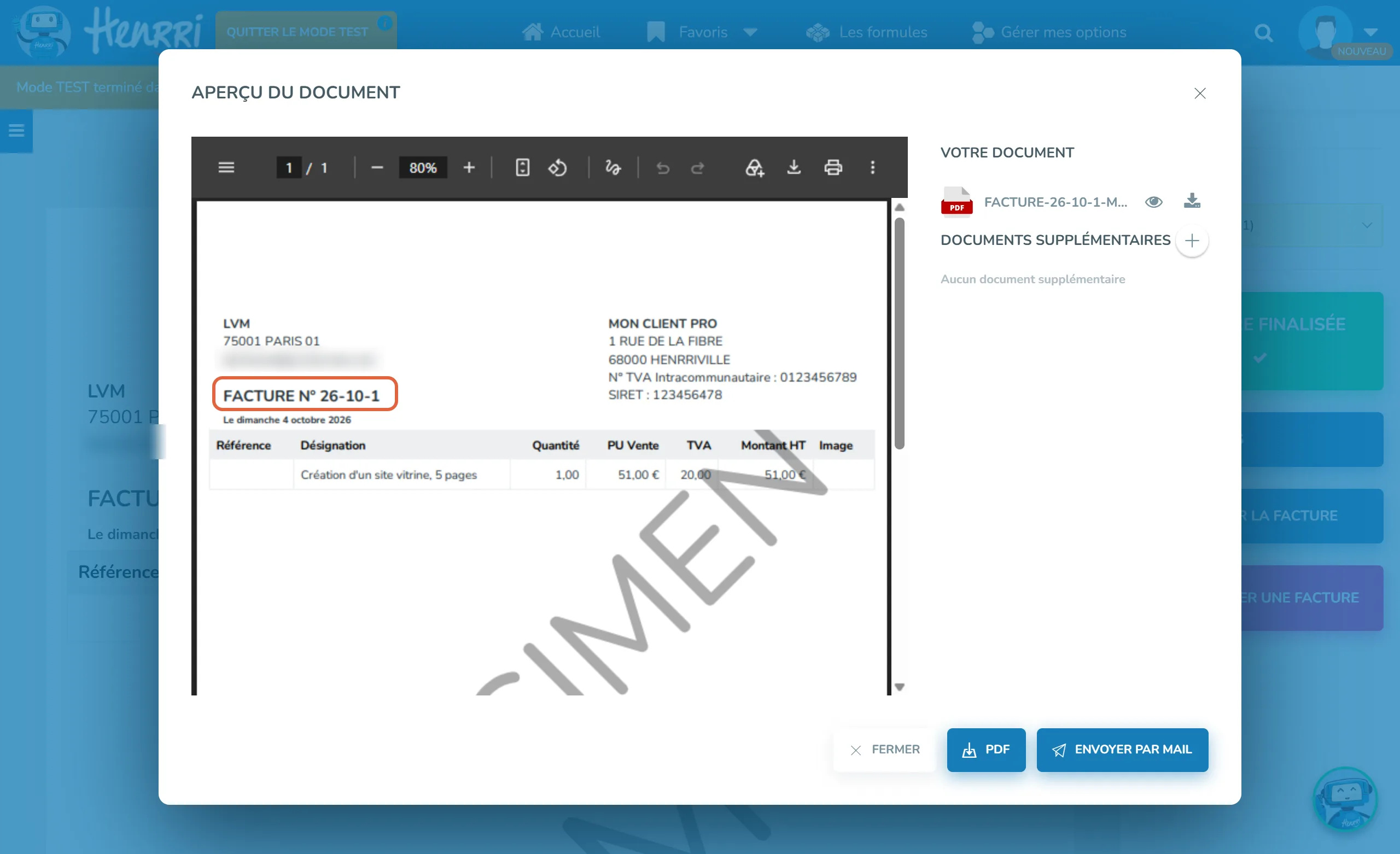Image resolution: width=1400 pixels, height=854 pixels.
Task: Expand the user profile dropdown arrow
Action: tap(1370, 31)
